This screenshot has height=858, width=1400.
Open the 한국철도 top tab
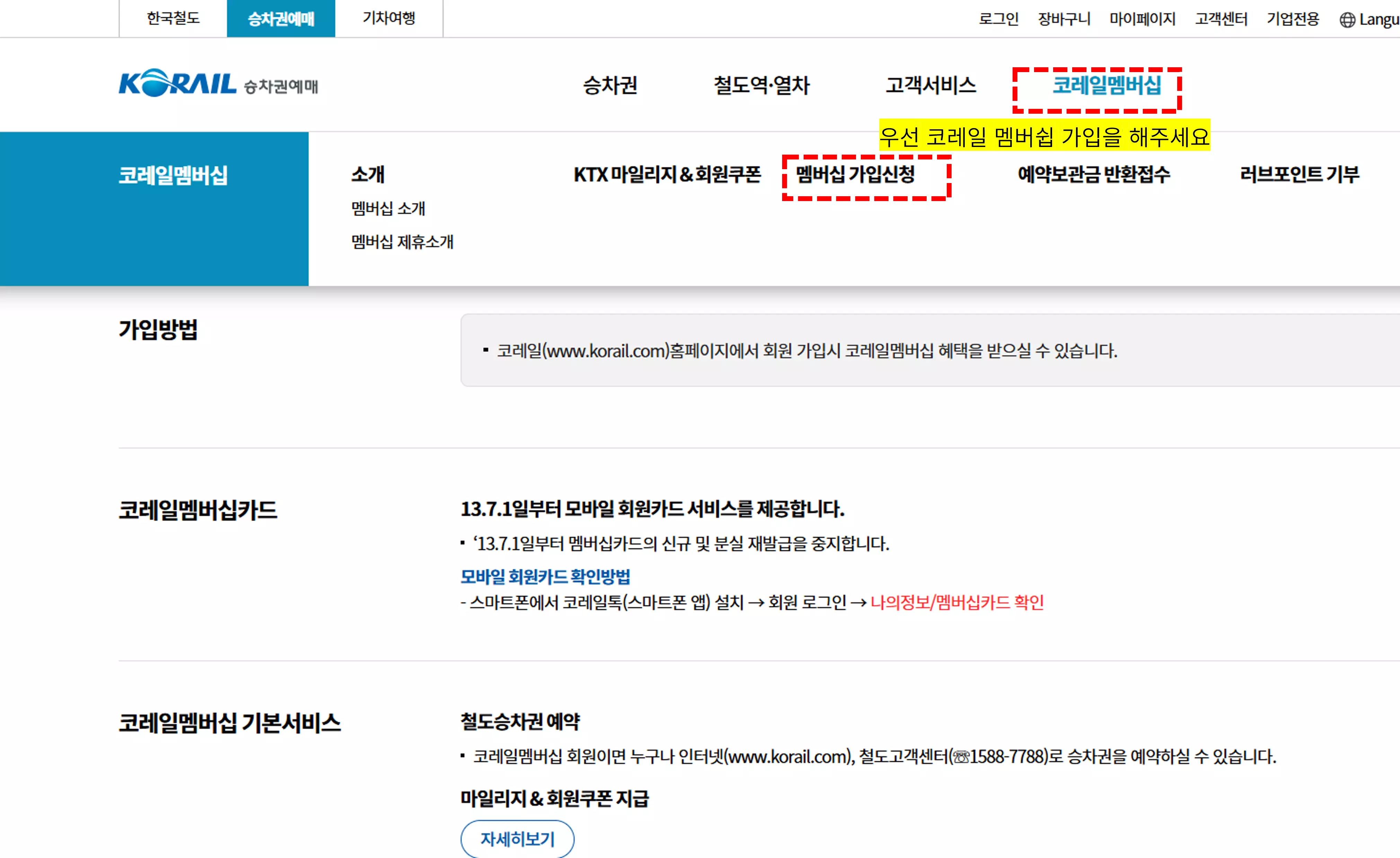point(173,18)
